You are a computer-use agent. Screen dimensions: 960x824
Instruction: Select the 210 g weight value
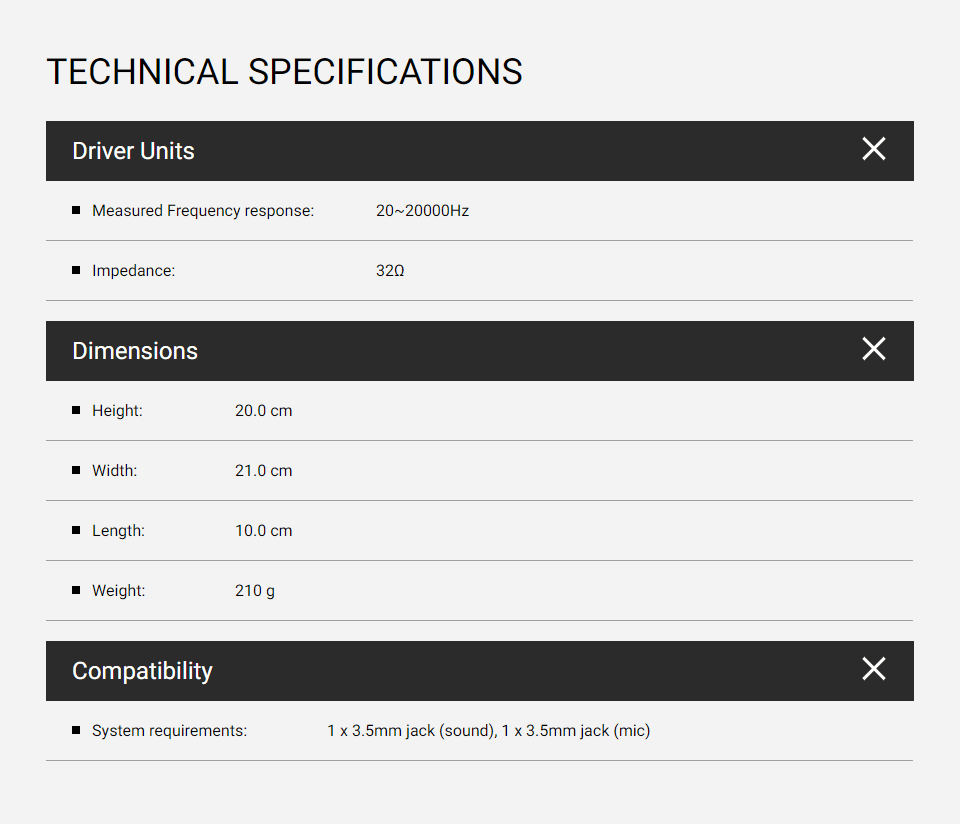[x=254, y=591]
